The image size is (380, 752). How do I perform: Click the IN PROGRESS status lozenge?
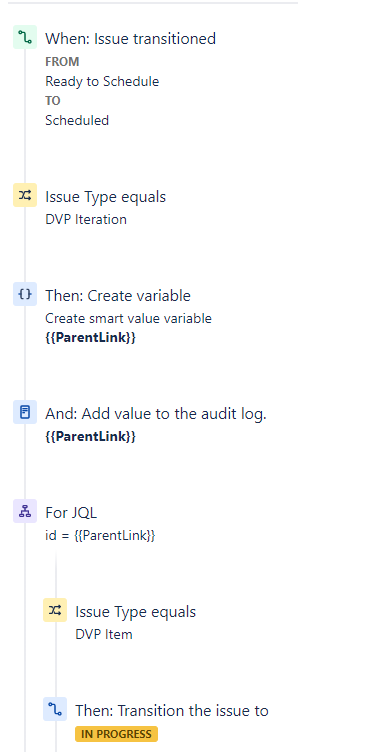117,734
